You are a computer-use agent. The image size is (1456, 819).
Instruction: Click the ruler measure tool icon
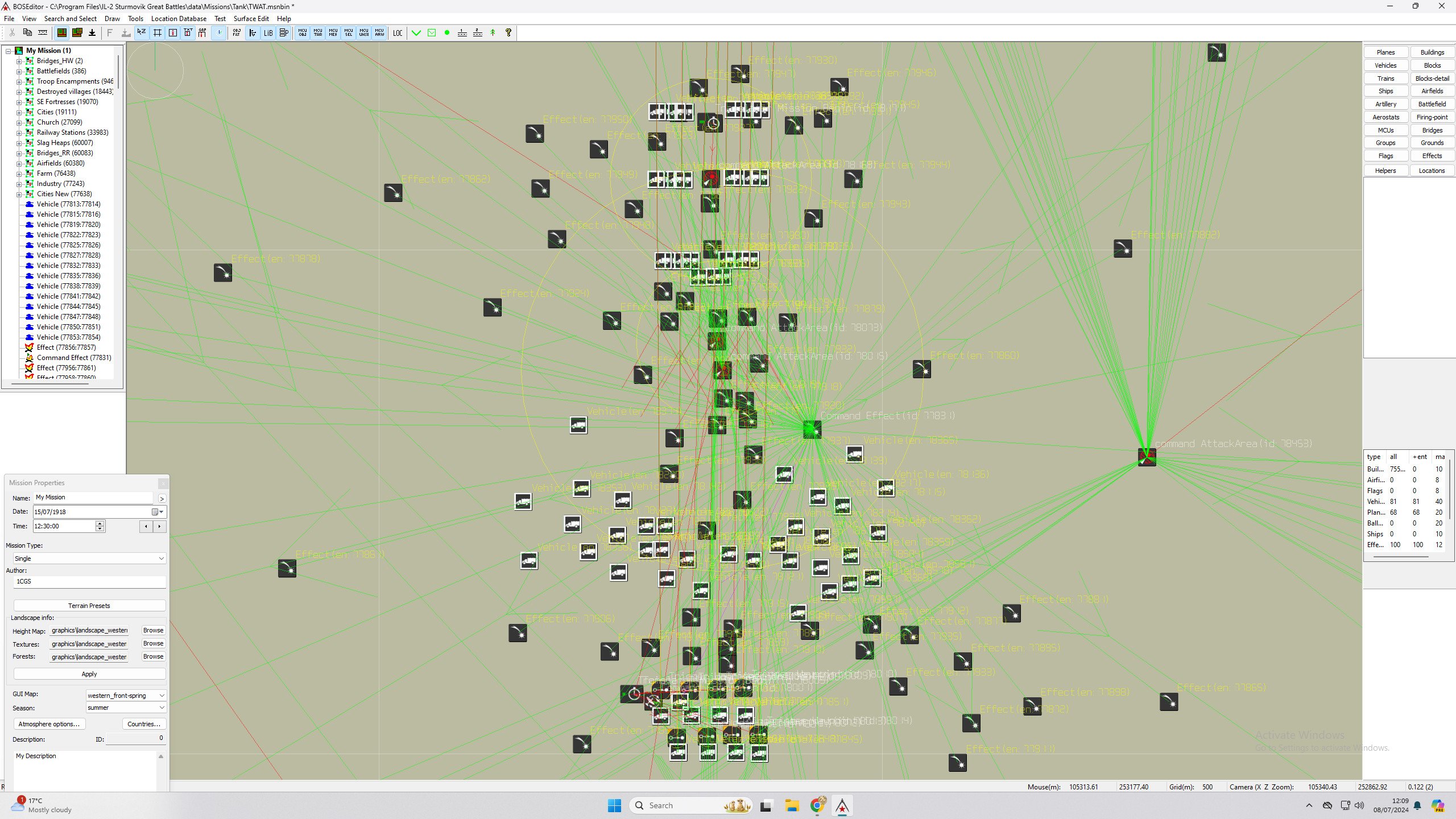click(x=43, y=33)
